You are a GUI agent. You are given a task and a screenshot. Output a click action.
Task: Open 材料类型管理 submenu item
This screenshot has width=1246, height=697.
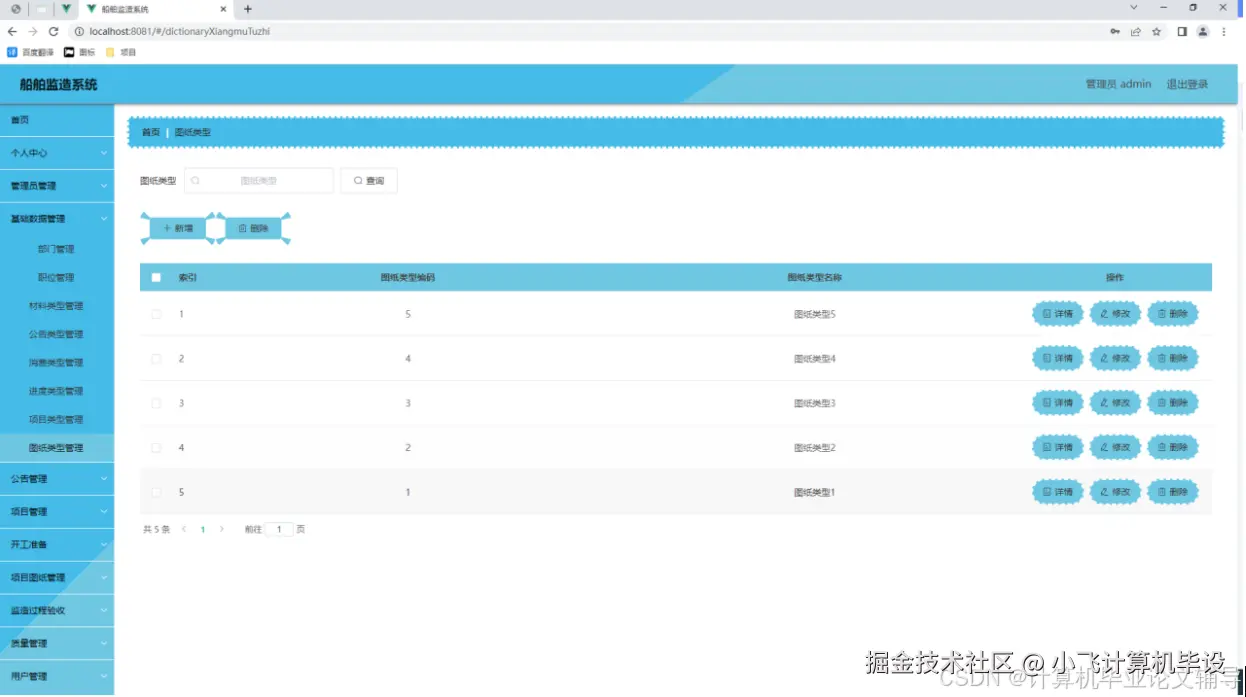pos(57,306)
